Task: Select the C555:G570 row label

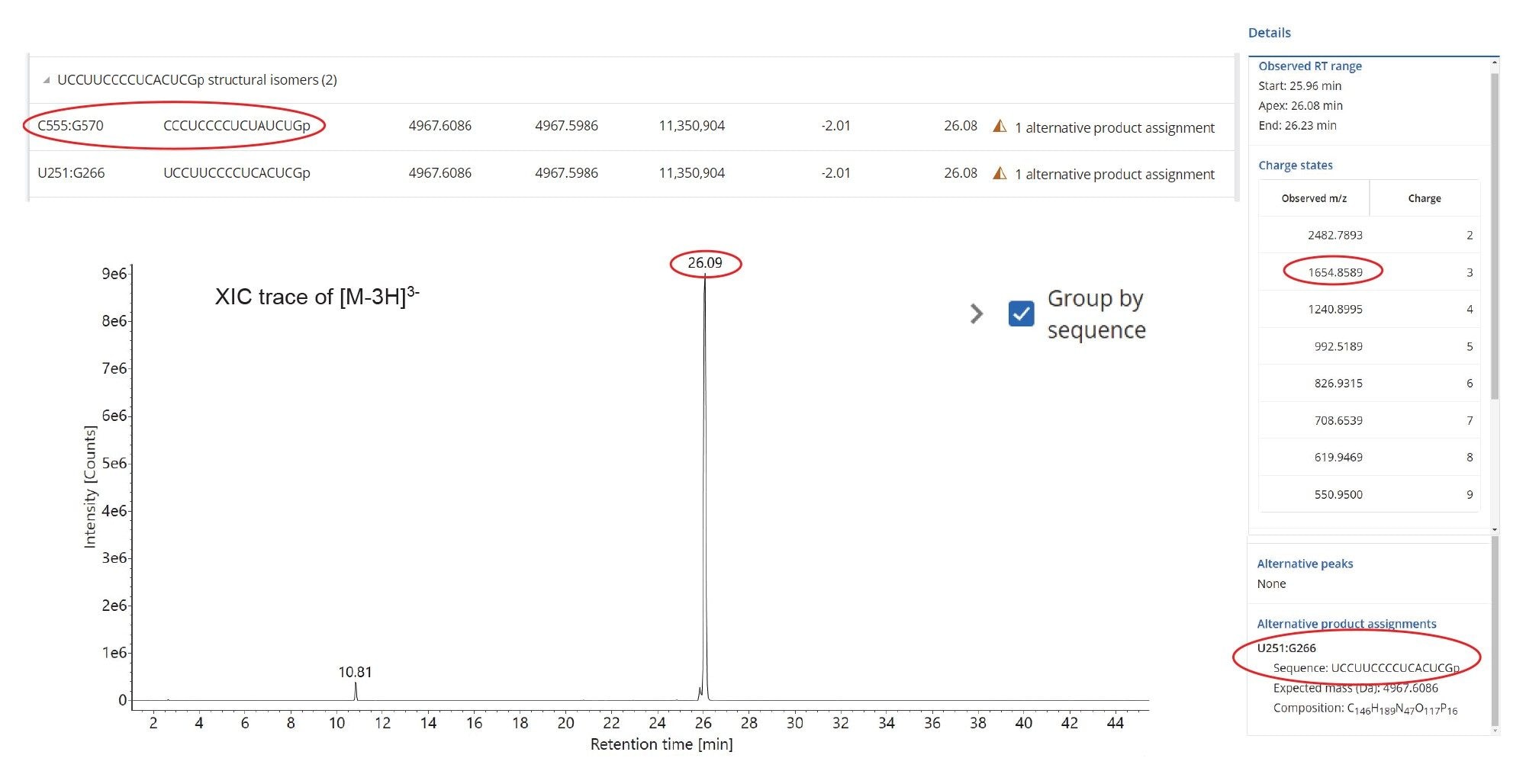Action: point(70,126)
